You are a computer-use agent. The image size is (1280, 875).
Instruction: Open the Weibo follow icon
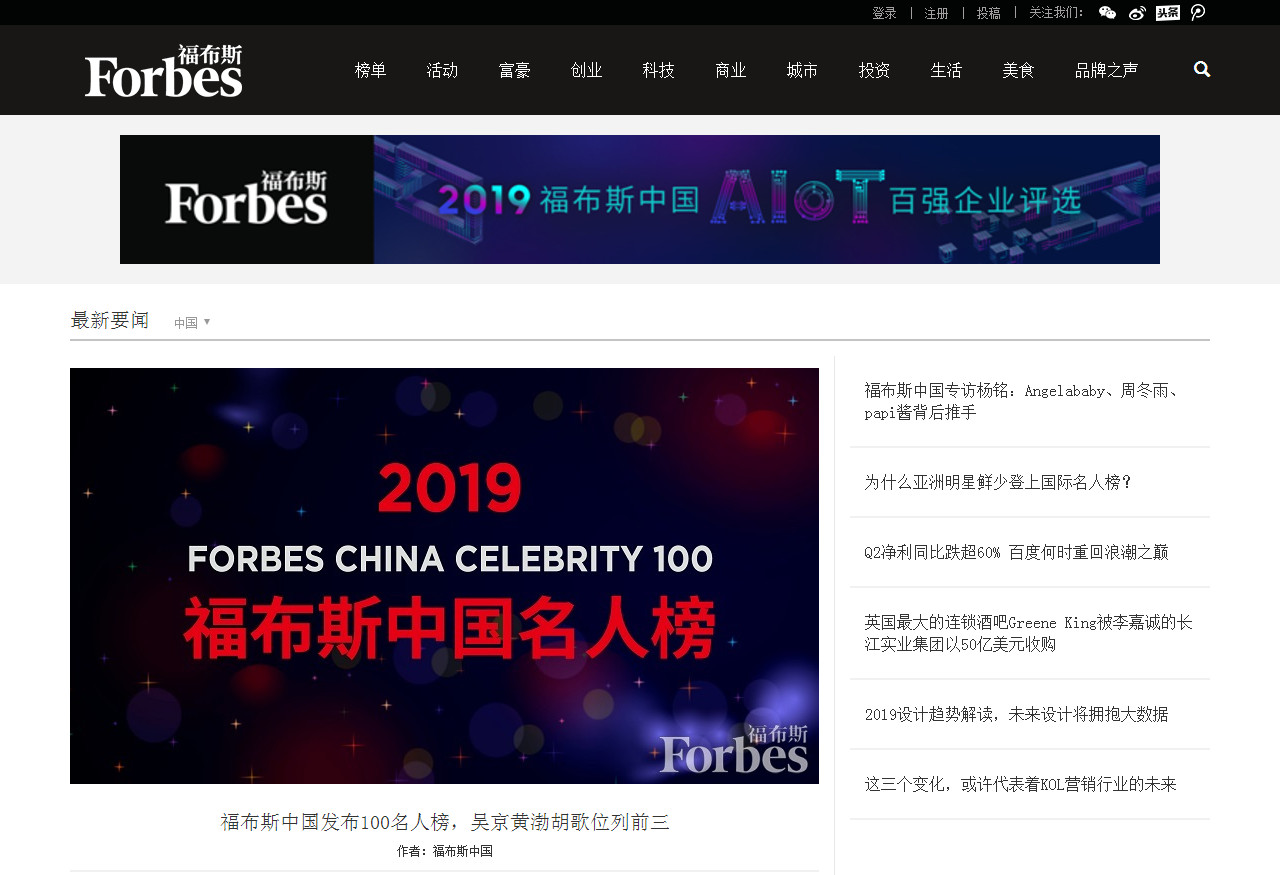tap(1137, 13)
